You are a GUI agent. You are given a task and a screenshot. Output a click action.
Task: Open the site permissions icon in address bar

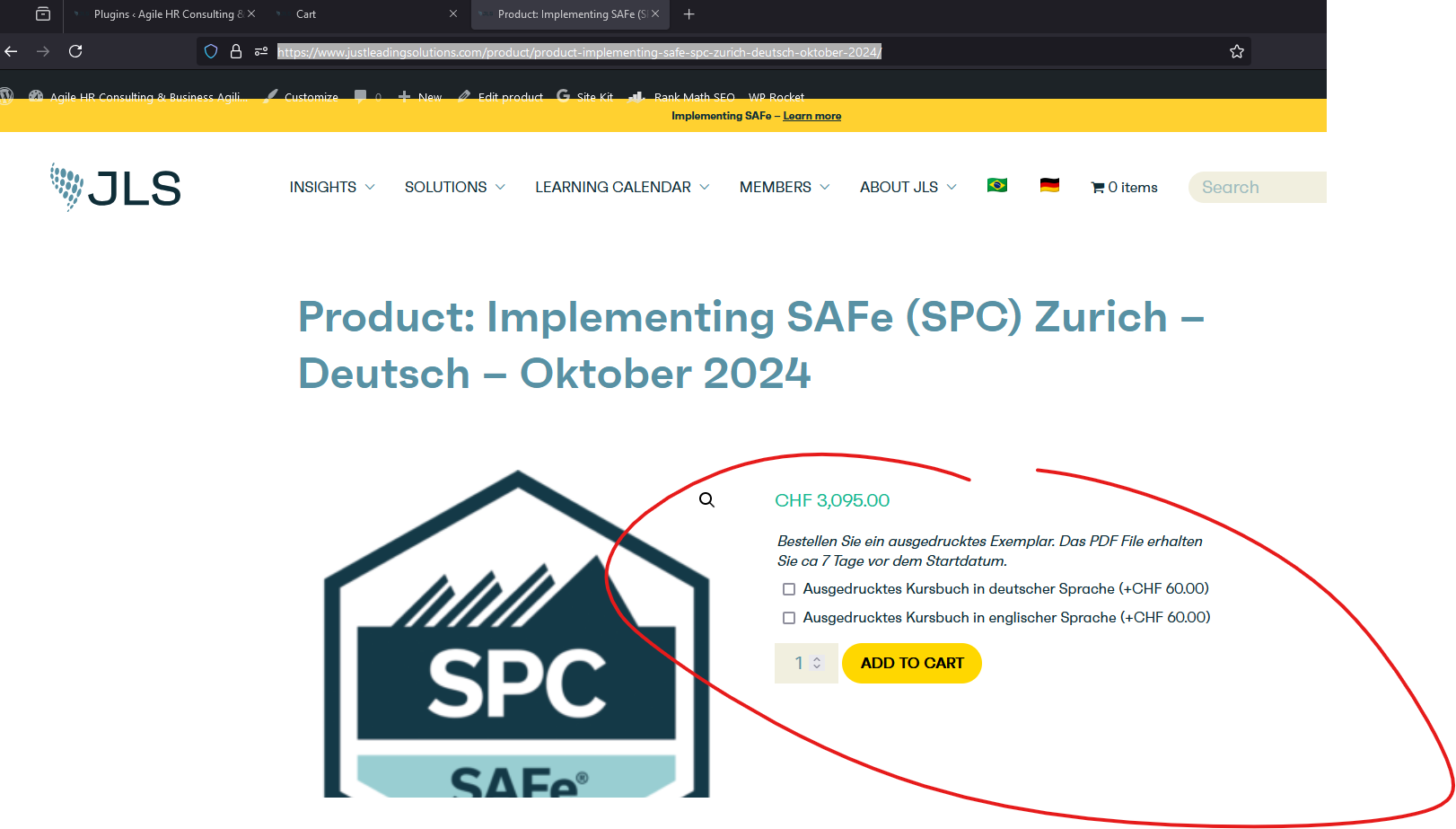coord(261,51)
